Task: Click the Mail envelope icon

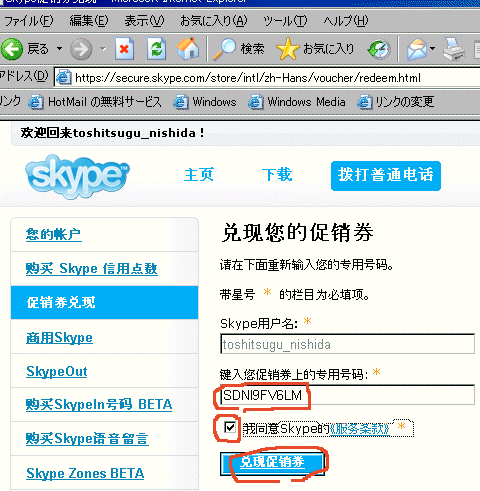Action: 417,49
